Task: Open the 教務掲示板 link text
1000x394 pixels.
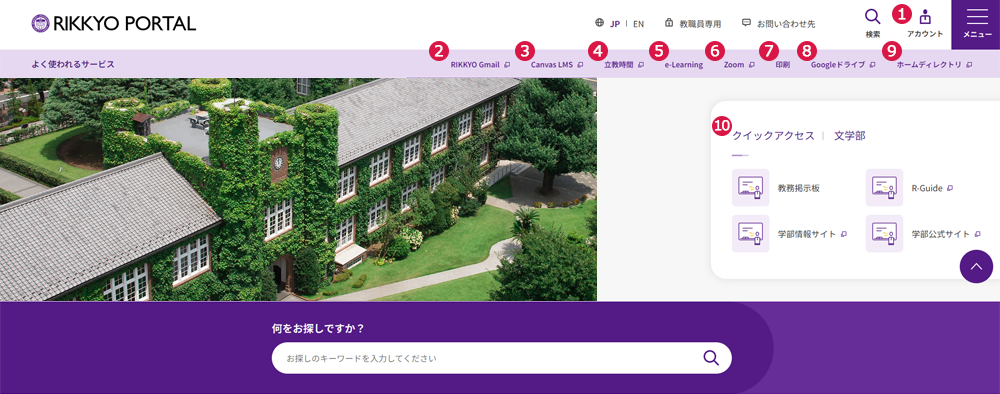Action: point(798,188)
